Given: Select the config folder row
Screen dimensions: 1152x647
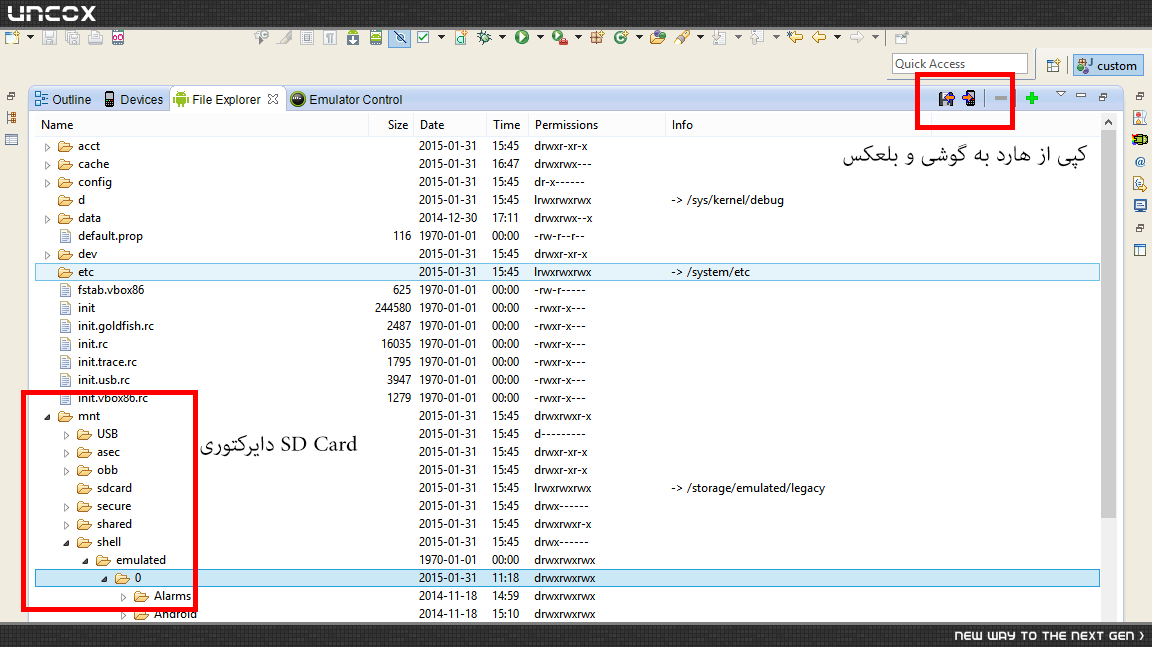Looking at the screenshot, I should click(x=567, y=182).
